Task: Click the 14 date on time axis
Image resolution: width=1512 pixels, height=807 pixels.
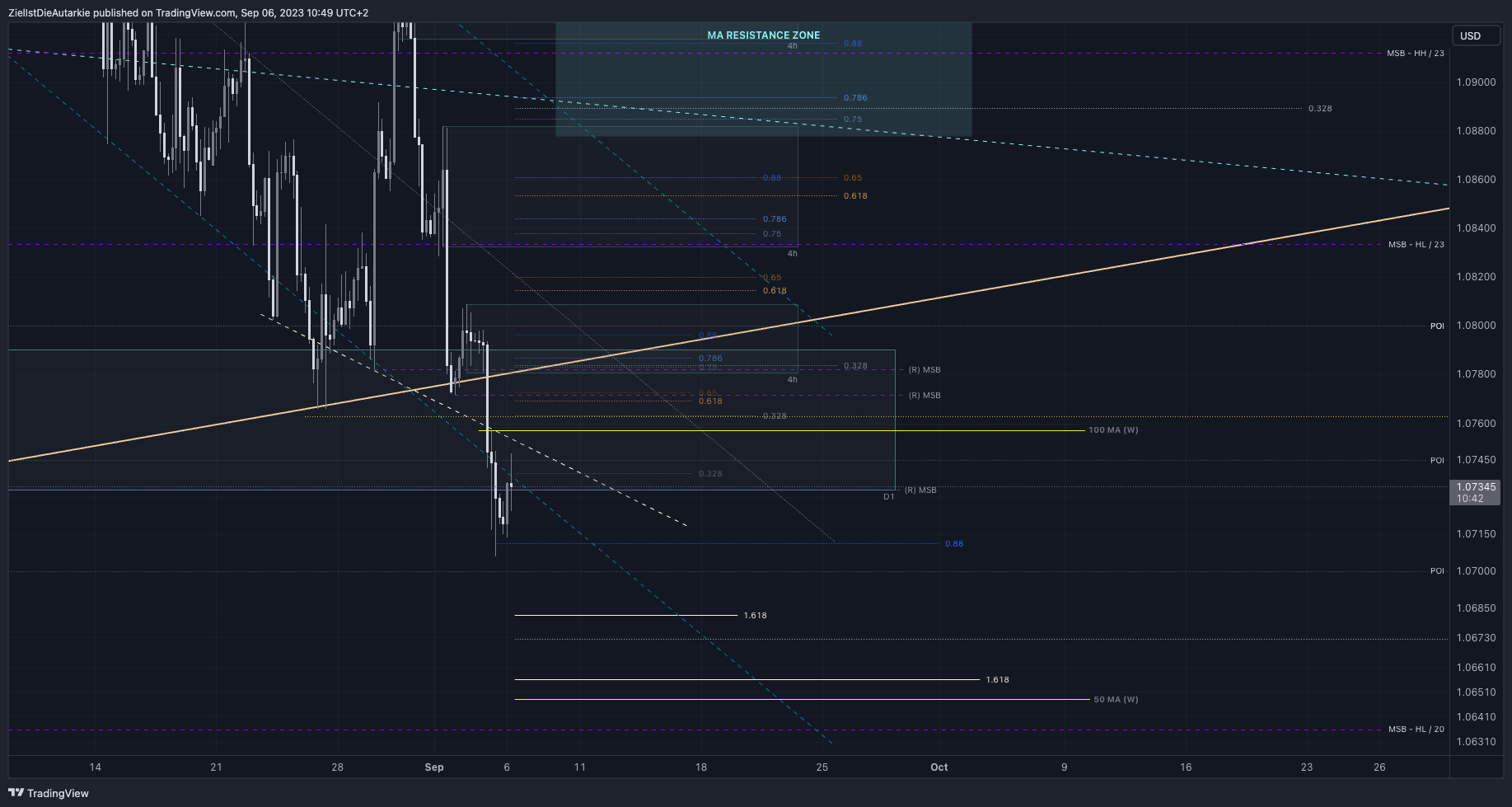Action: pos(96,767)
